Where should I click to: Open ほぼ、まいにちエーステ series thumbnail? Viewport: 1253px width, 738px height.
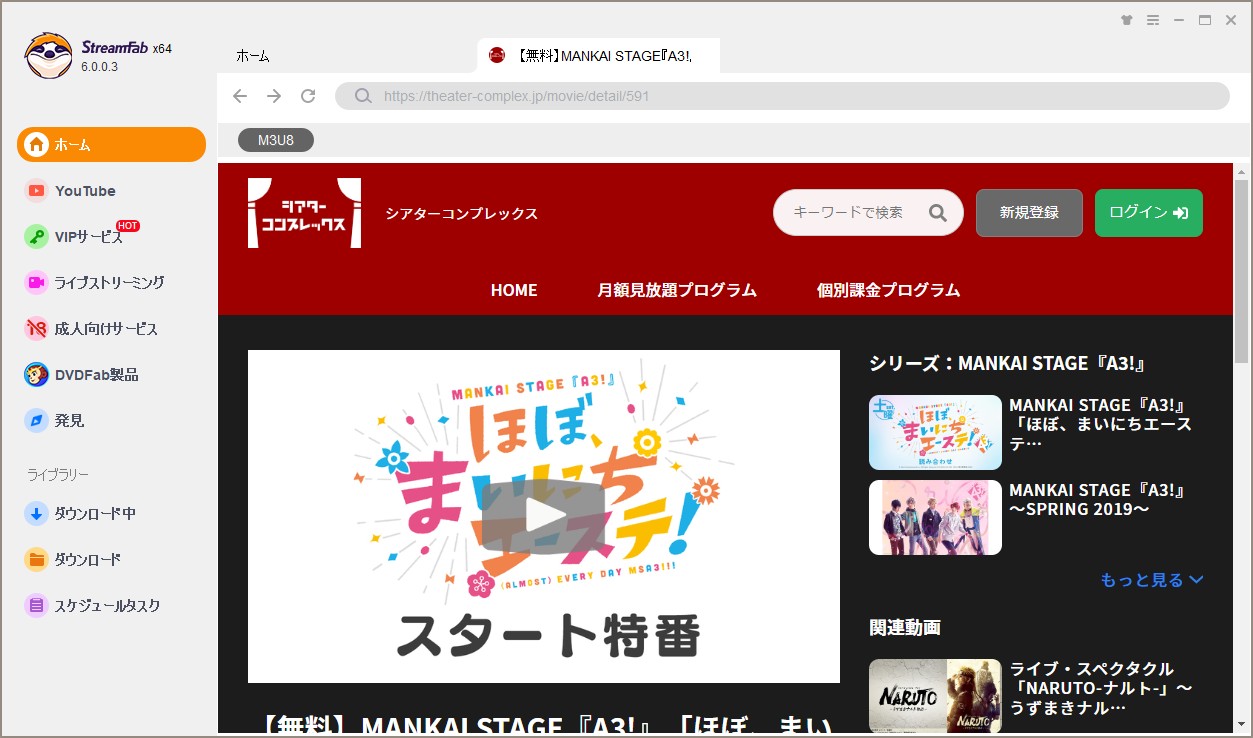click(x=935, y=432)
